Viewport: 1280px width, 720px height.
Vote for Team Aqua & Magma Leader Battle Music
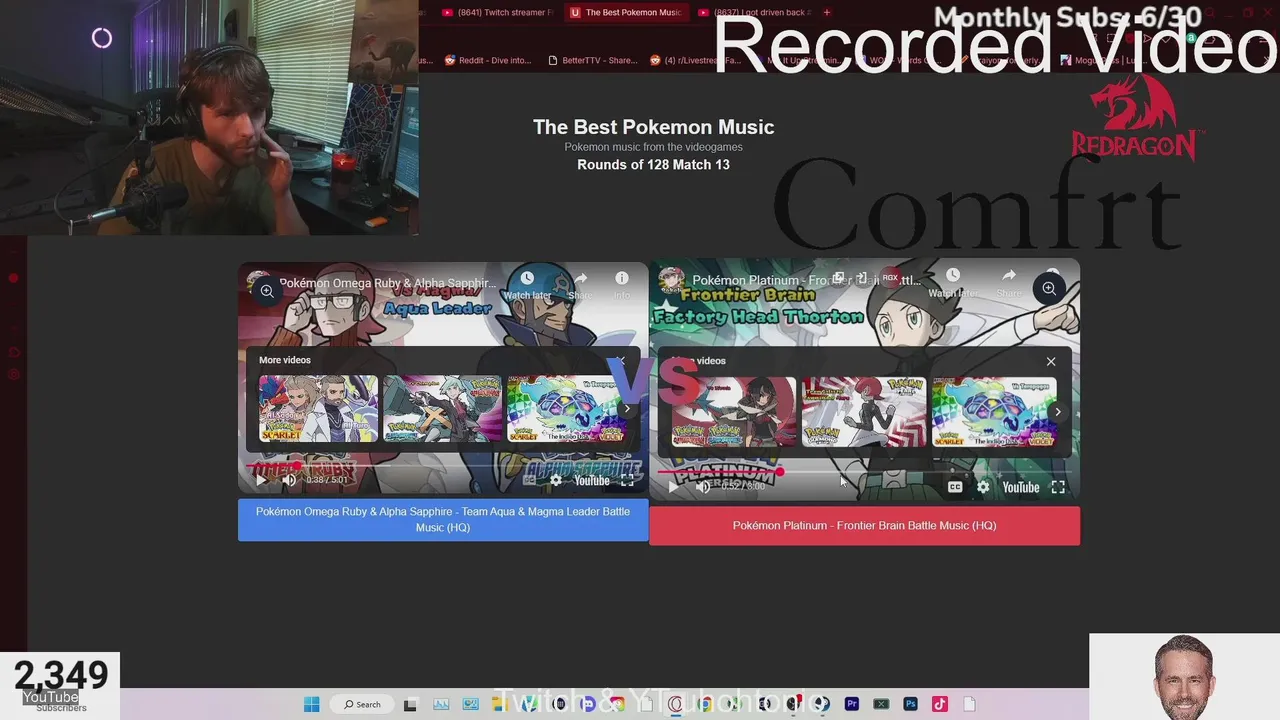(443, 519)
